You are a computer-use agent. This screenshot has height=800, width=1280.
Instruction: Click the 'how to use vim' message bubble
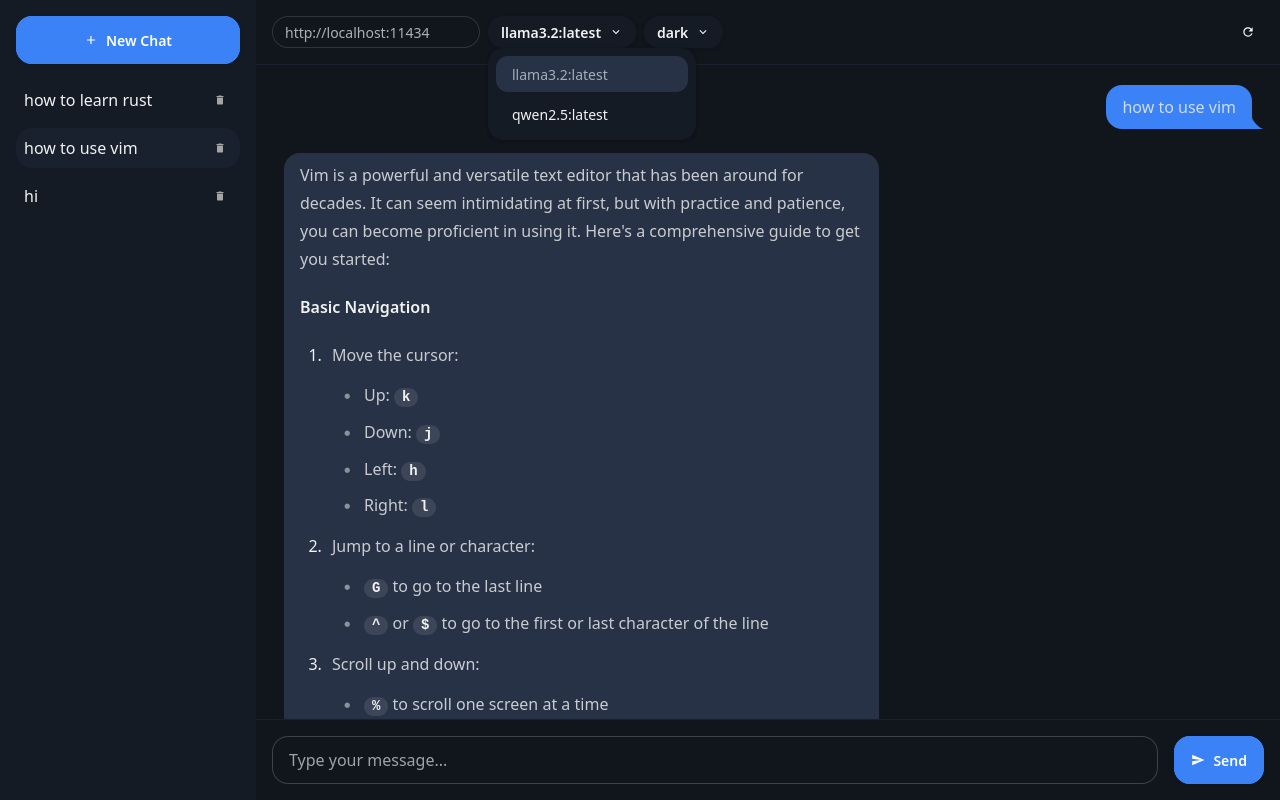pyautogui.click(x=1178, y=107)
